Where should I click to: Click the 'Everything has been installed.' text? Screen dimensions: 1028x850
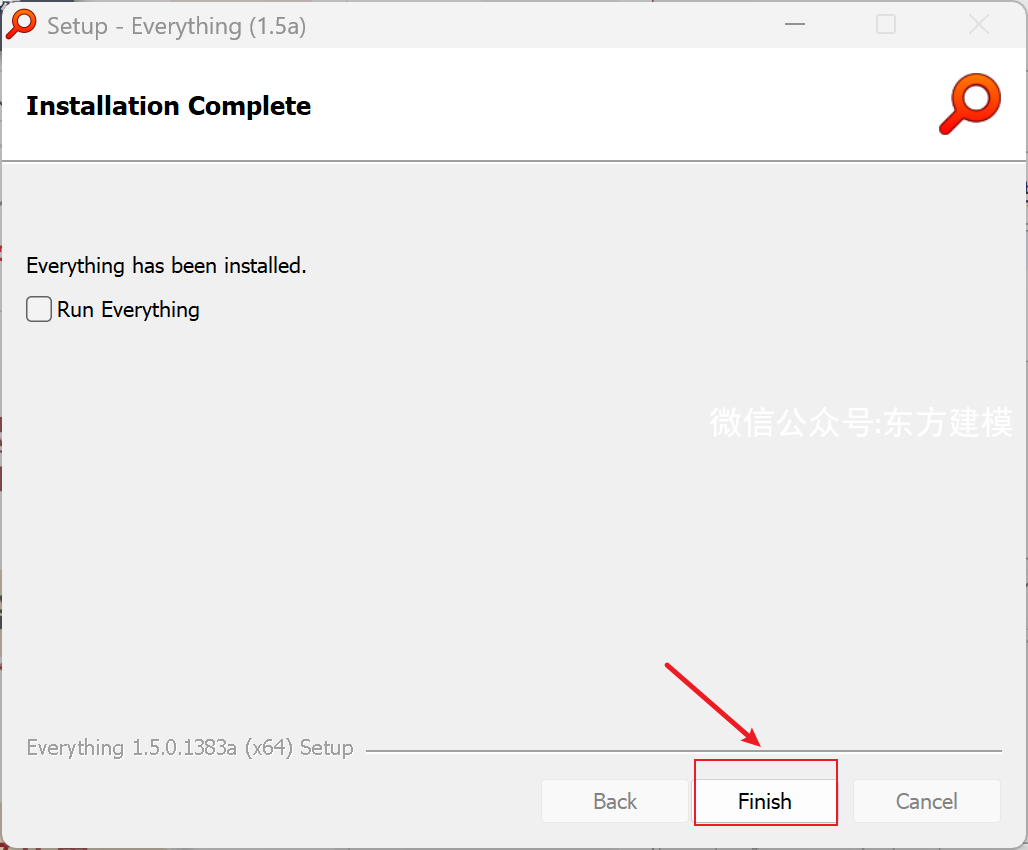pyautogui.click(x=167, y=266)
